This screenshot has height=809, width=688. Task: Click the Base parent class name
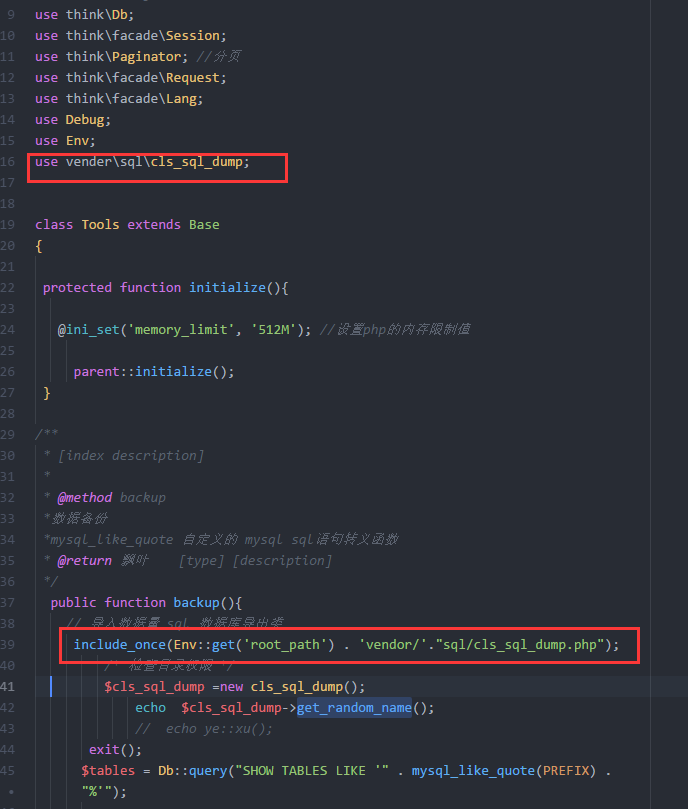click(x=204, y=224)
